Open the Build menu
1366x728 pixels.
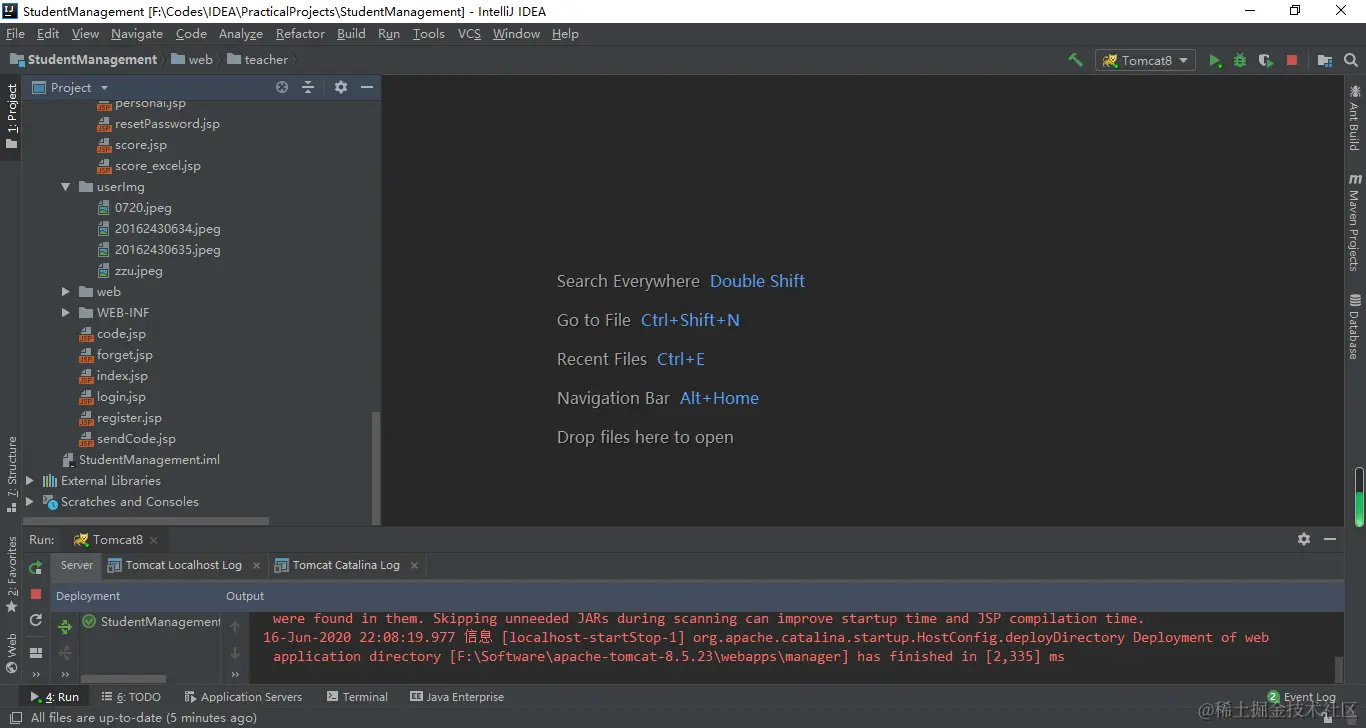pyautogui.click(x=351, y=33)
